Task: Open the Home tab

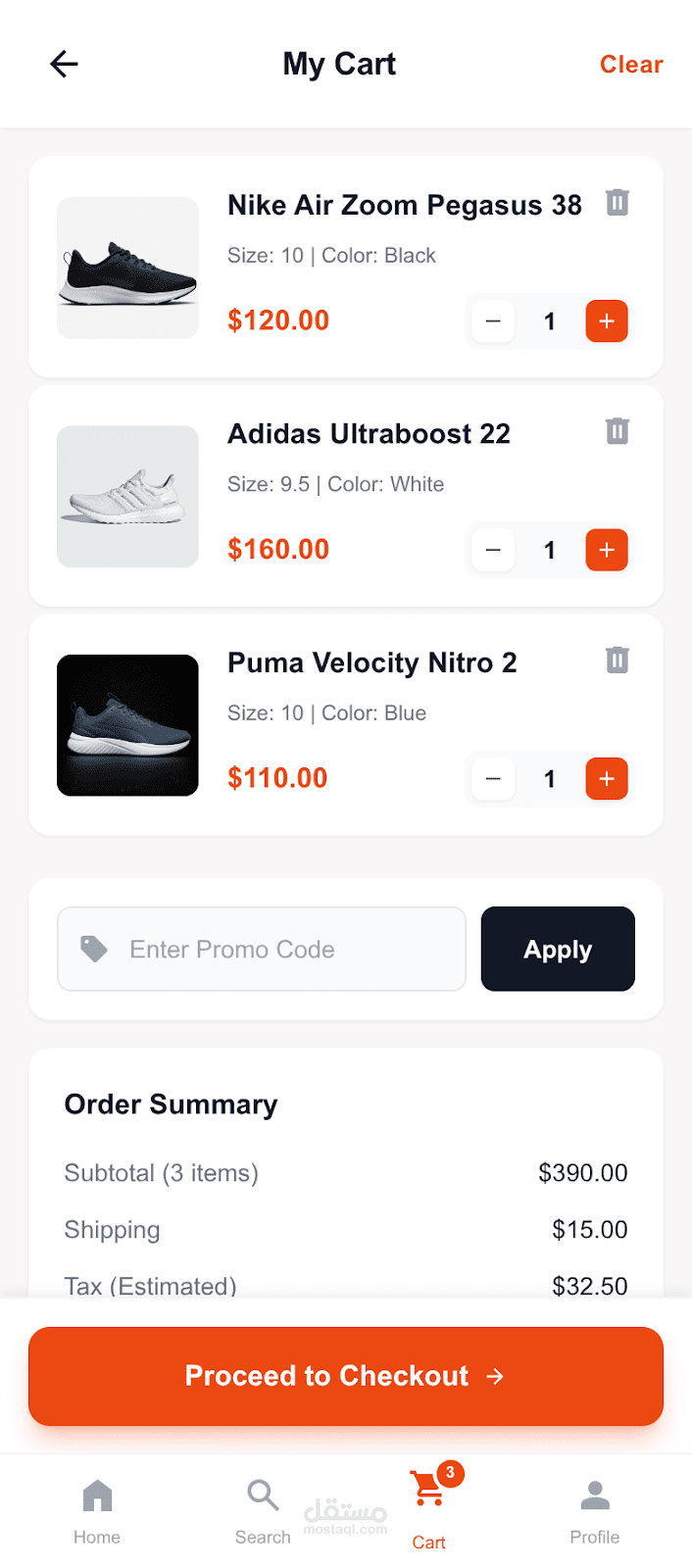Action: pos(97,1509)
